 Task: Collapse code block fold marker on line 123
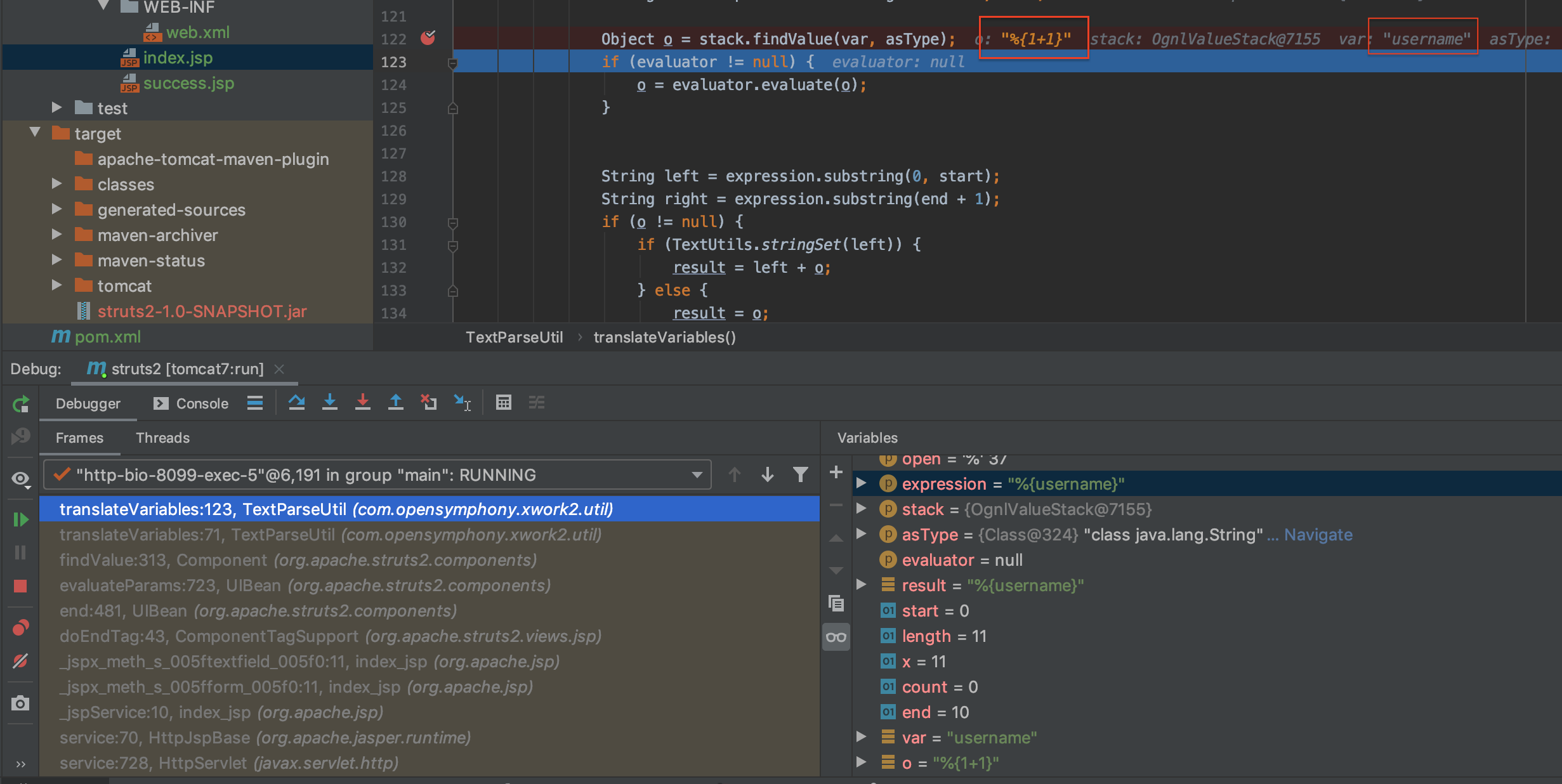(453, 63)
